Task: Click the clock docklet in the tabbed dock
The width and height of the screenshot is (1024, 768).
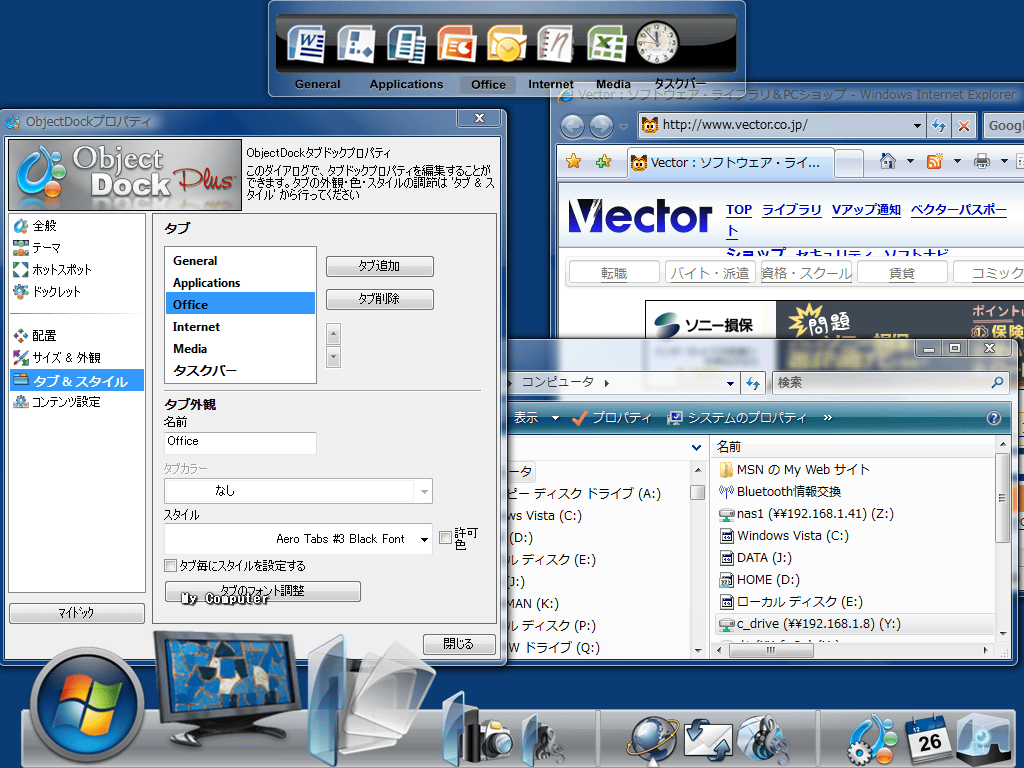Action: point(656,43)
